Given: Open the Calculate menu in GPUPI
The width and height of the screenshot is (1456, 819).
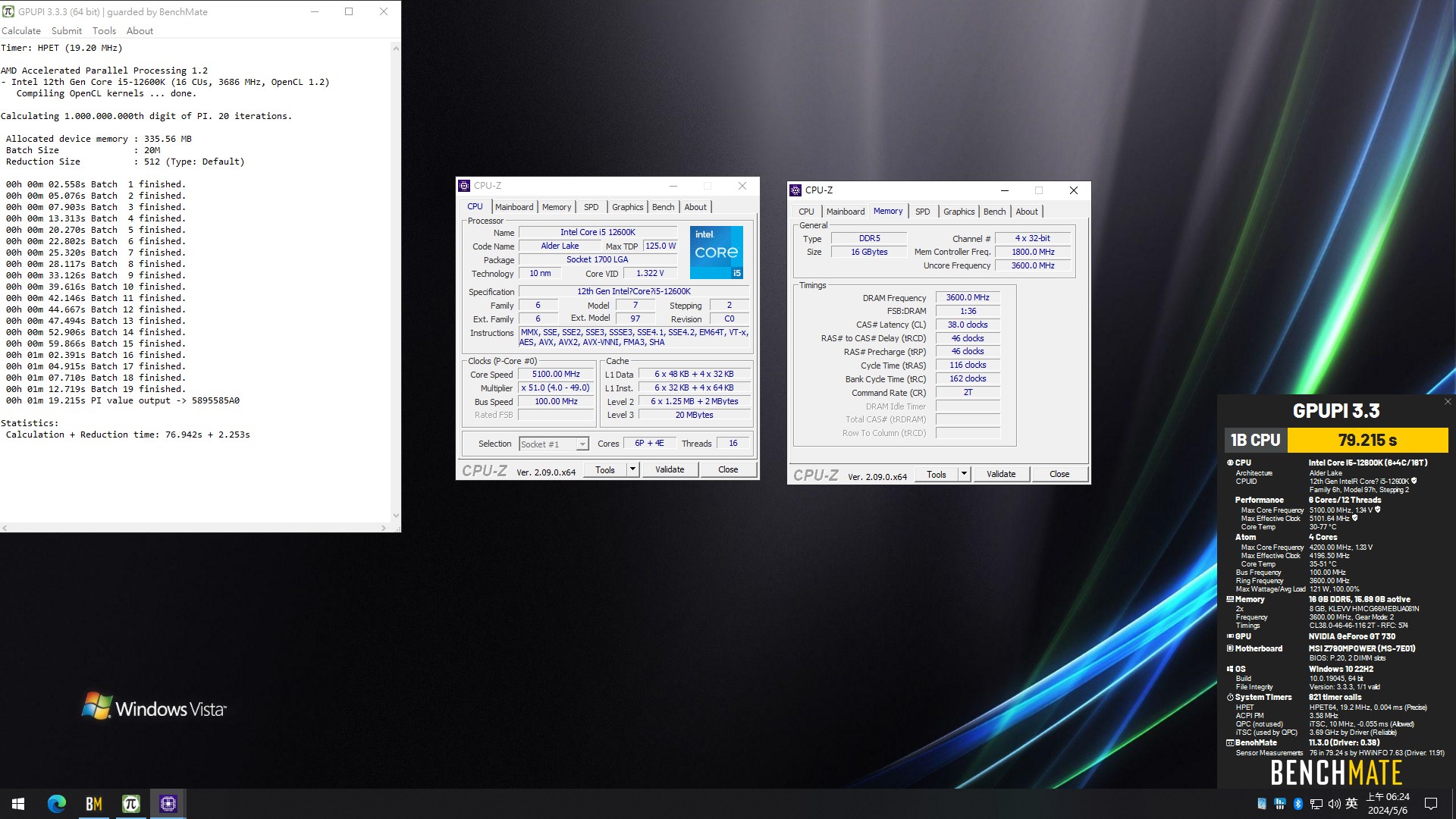Looking at the screenshot, I should [x=21, y=31].
